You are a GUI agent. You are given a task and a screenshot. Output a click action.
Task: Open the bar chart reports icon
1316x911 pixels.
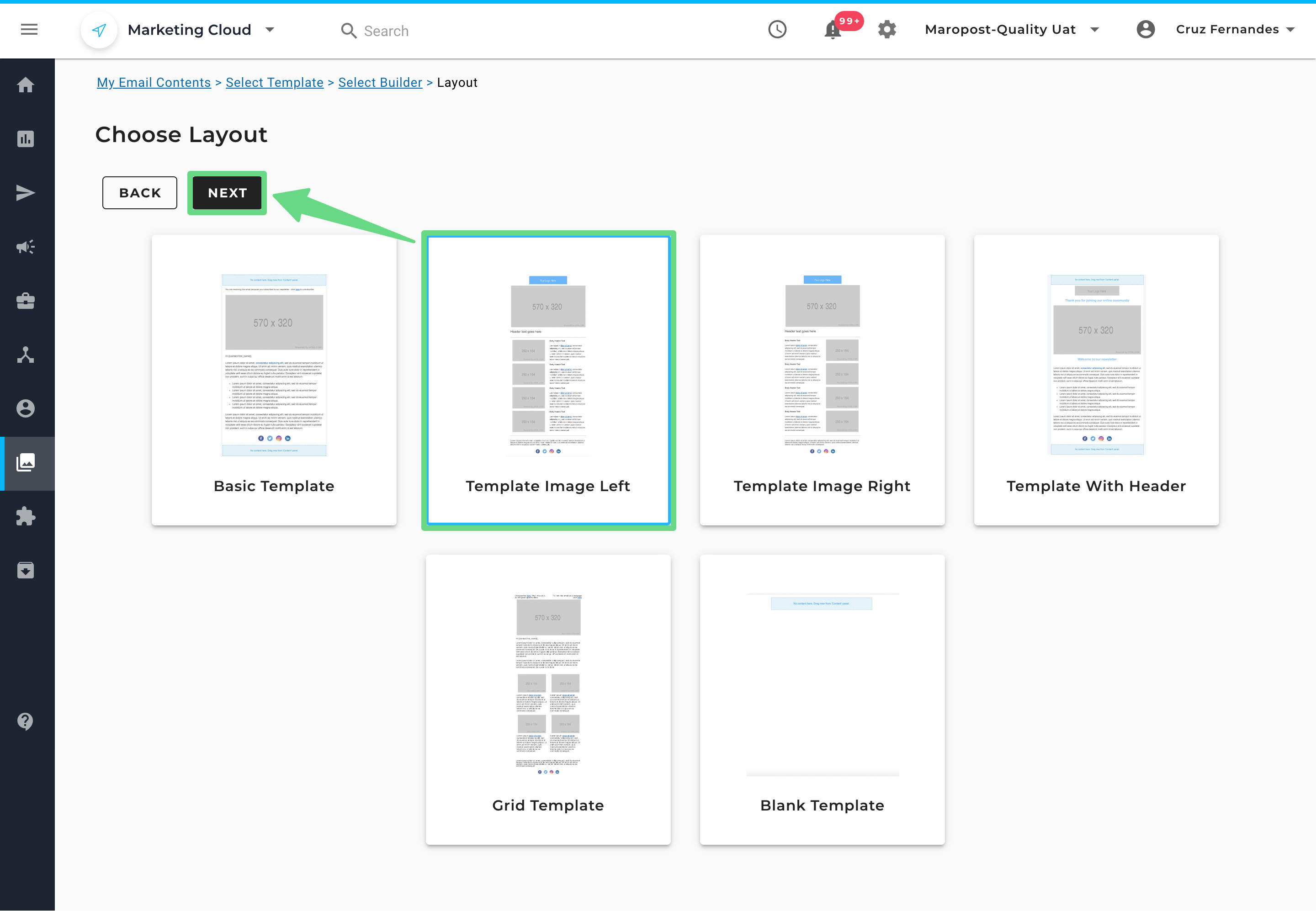point(26,139)
